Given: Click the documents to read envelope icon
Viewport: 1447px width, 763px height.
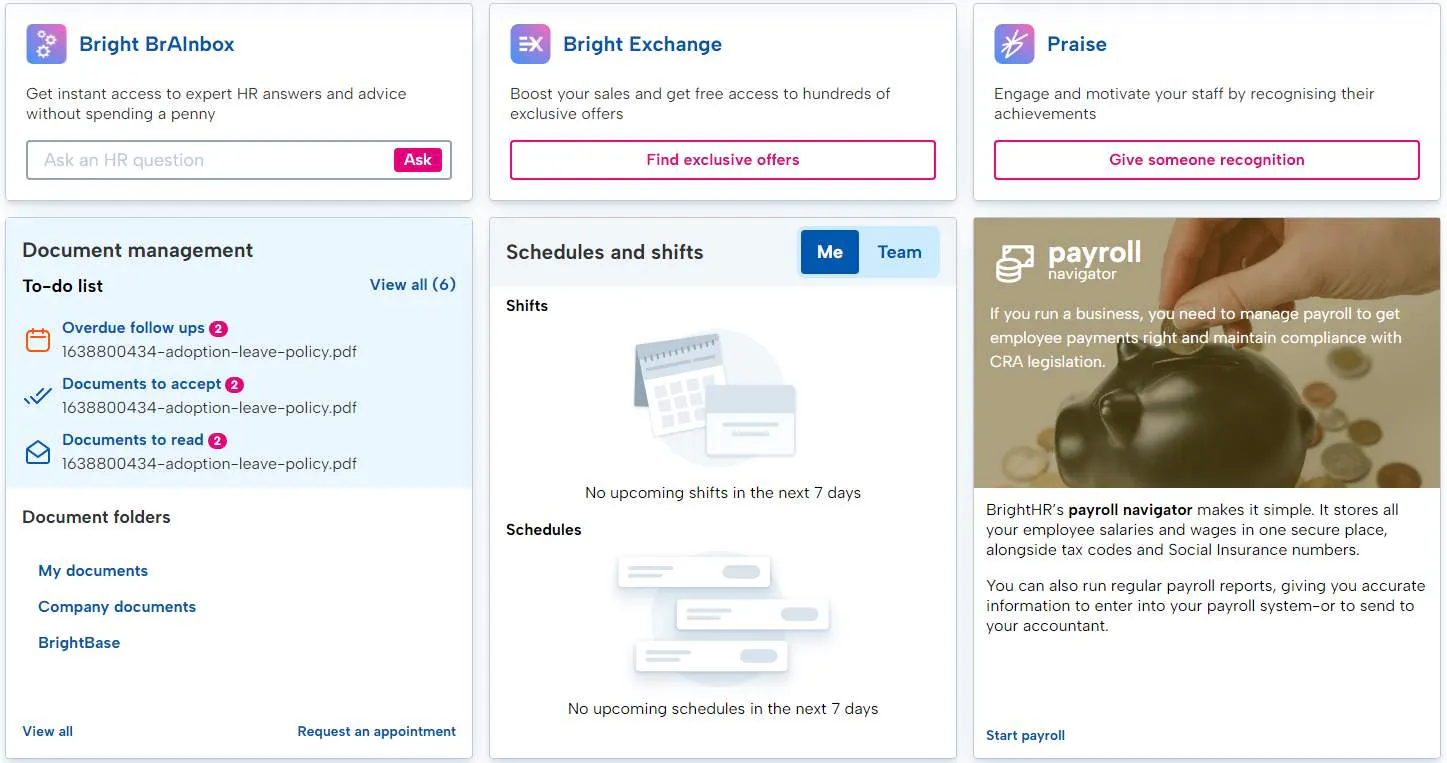Looking at the screenshot, I should pos(37,452).
